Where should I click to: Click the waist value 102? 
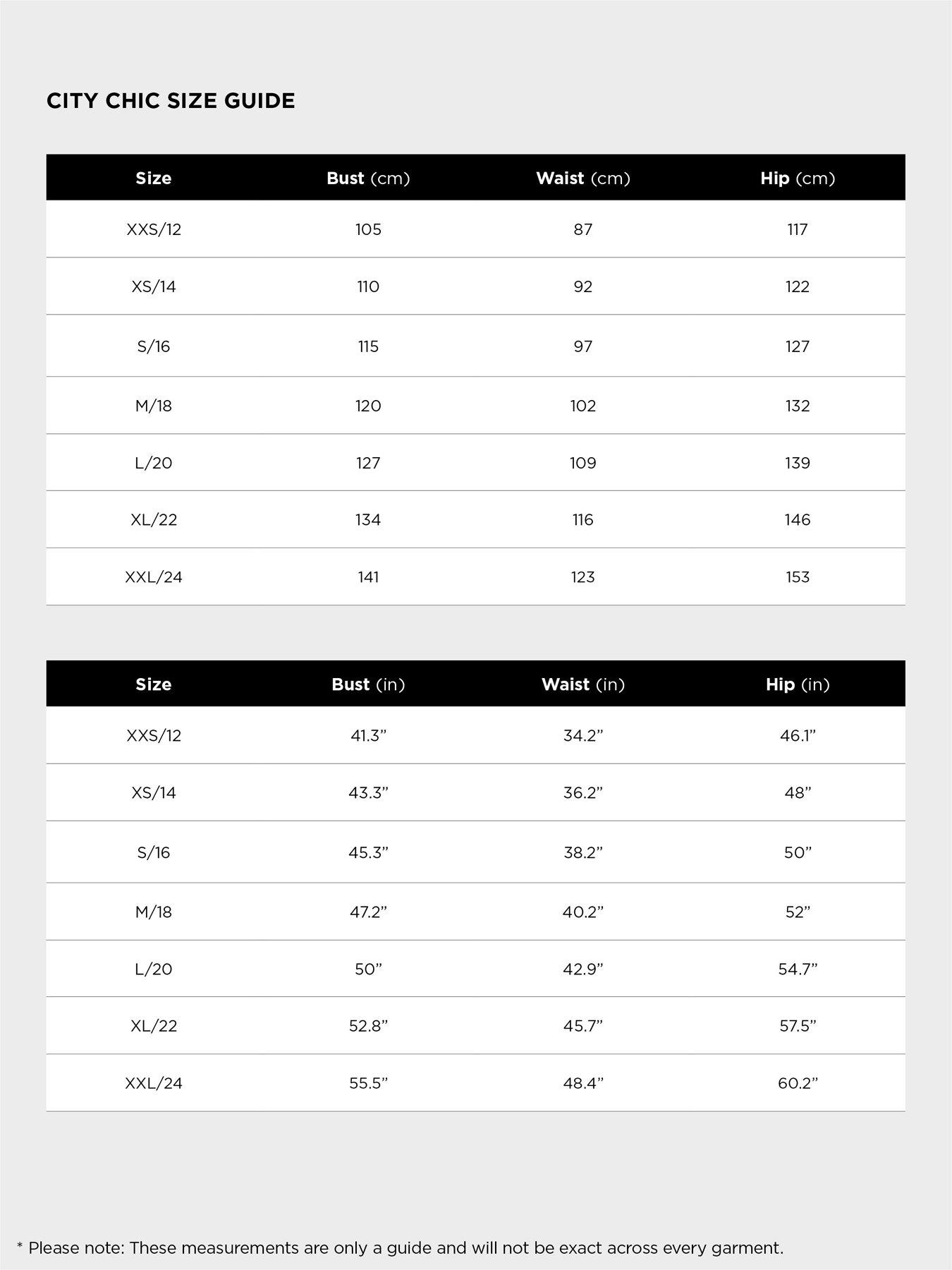(x=582, y=406)
